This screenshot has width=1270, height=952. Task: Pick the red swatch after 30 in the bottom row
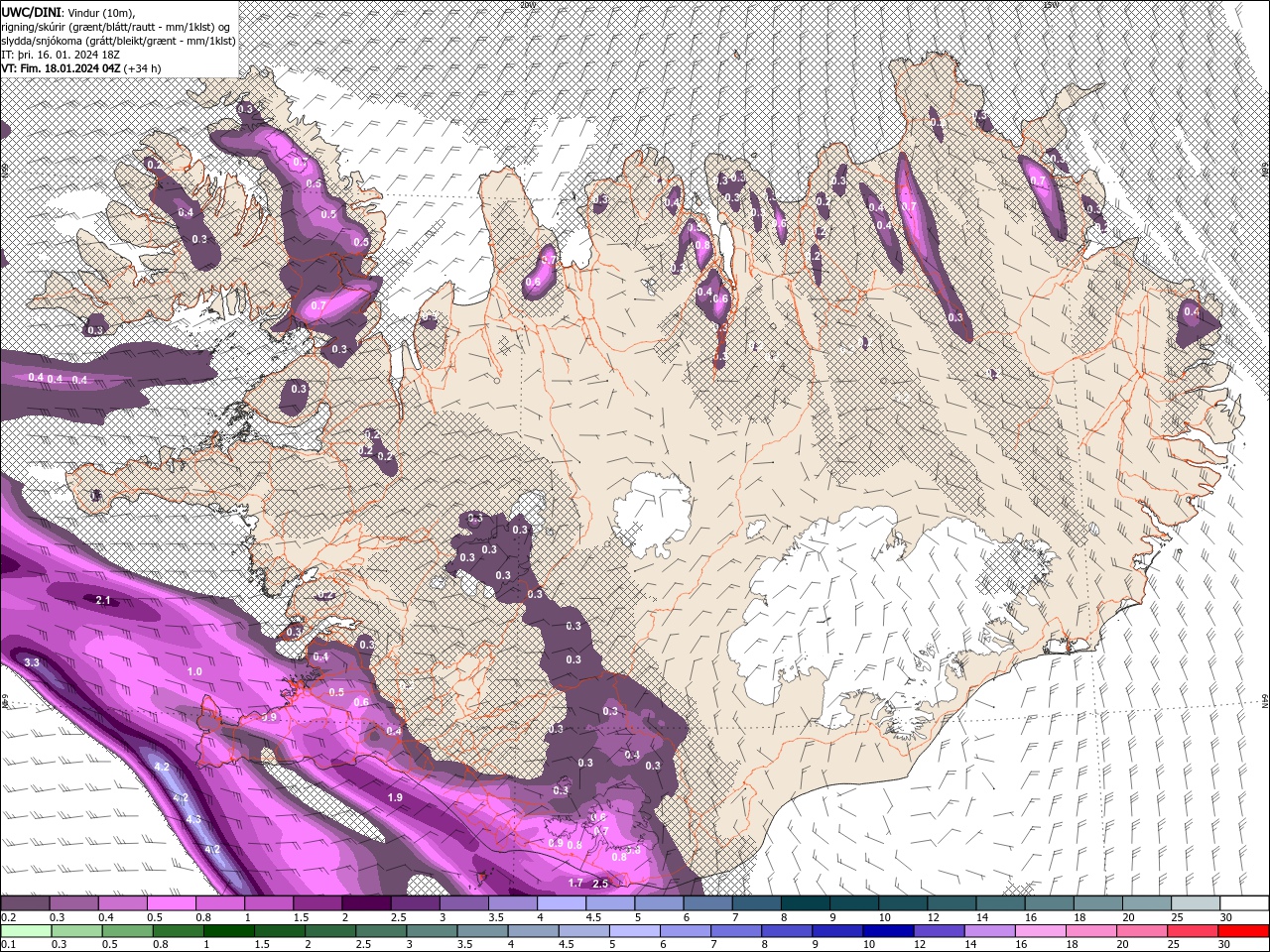1242,930
